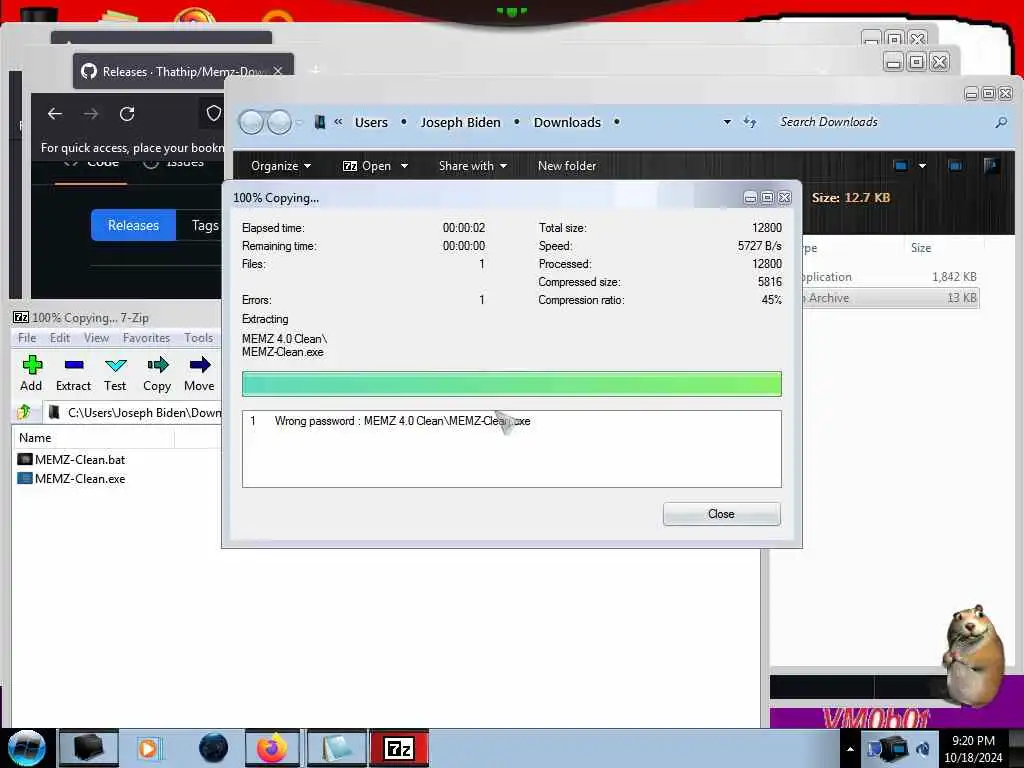Image resolution: width=1024 pixels, height=768 pixels.
Task: Click the Test toolbar icon in 7-Zip
Action: tap(115, 374)
